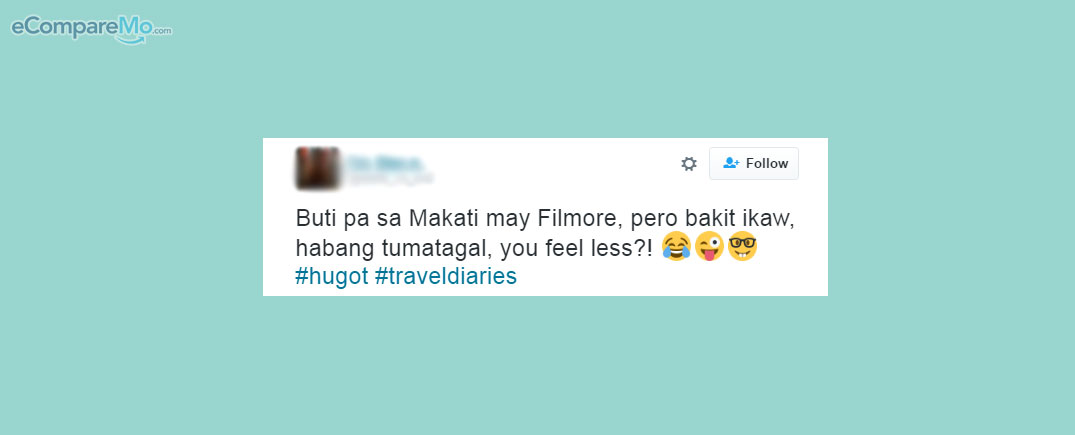The width and height of the screenshot is (1075, 435).
Task: Click the phrase "habang tumatagal" in tweet
Action: pos(389,248)
